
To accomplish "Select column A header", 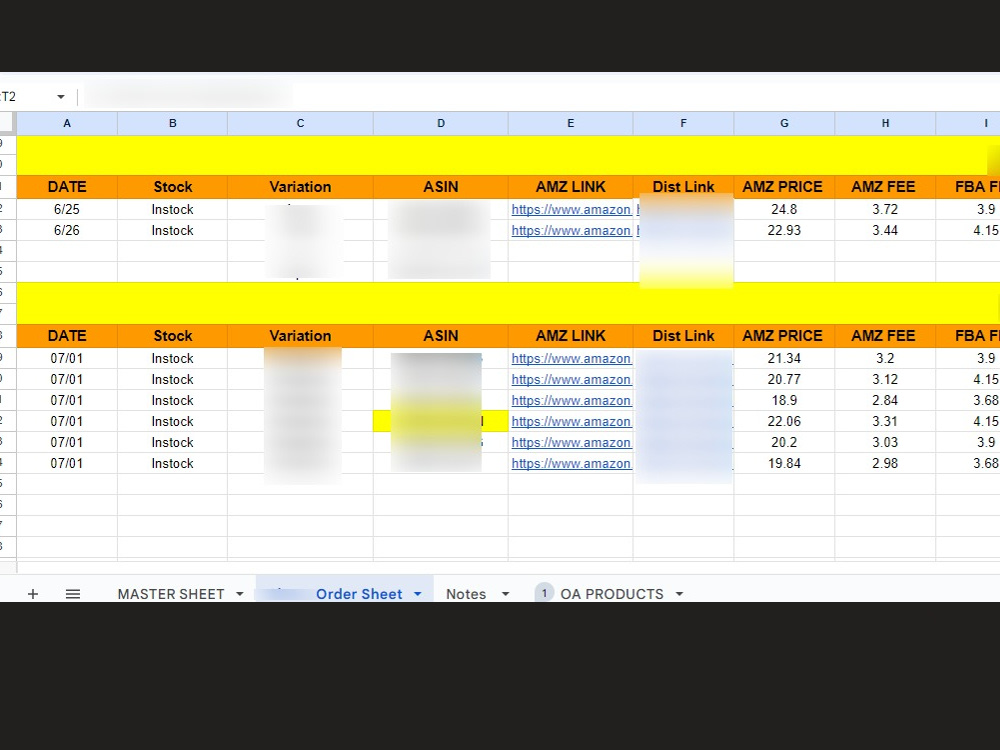I will 67,123.
